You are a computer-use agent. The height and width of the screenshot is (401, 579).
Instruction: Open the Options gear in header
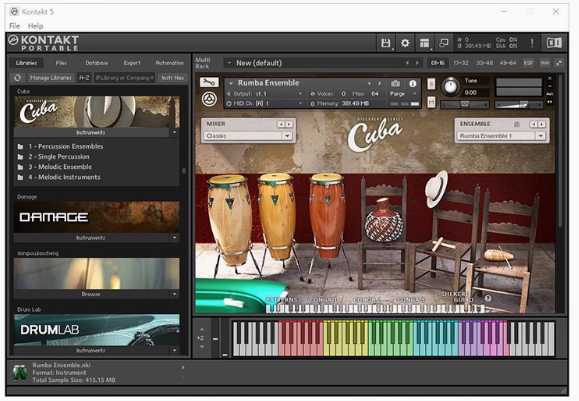(405, 43)
